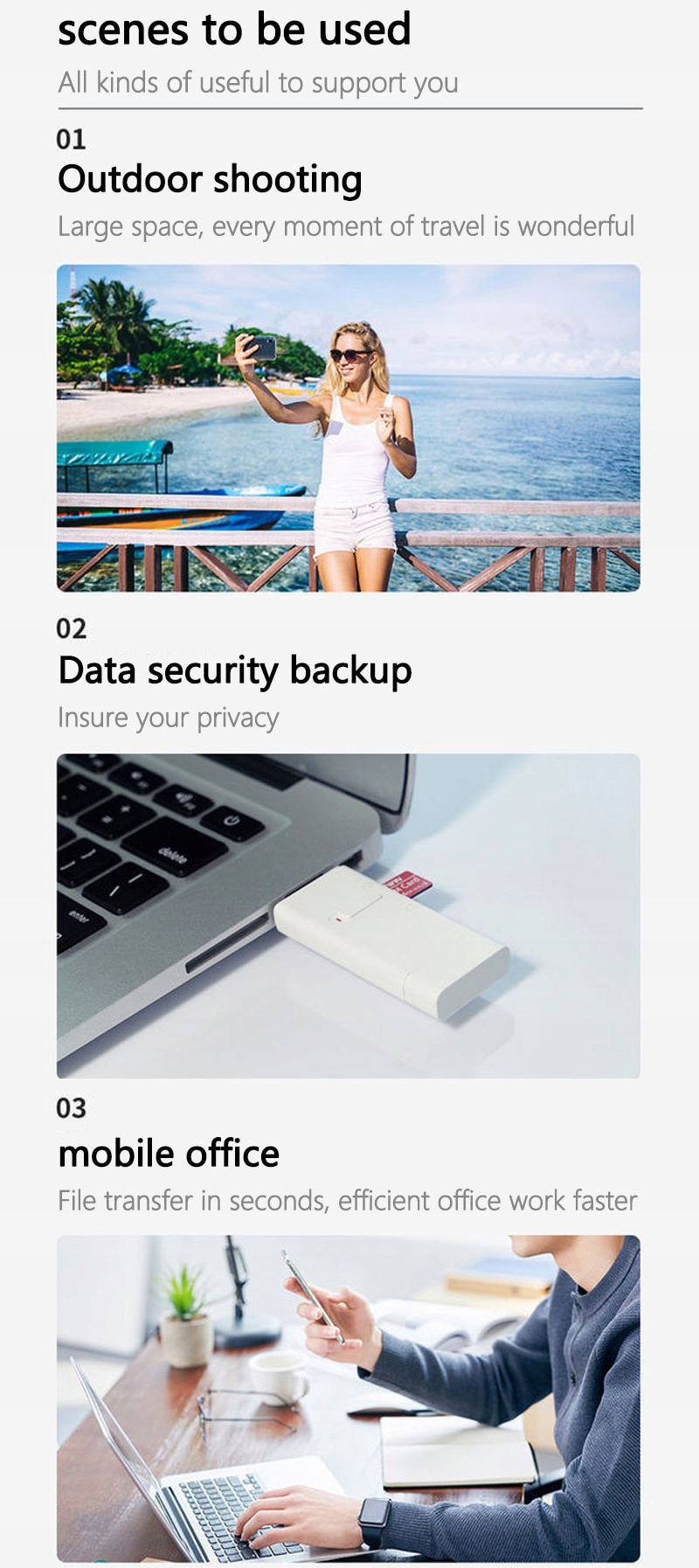Open the card reader laptop photo
This screenshot has height=1568, width=699.
[349, 916]
